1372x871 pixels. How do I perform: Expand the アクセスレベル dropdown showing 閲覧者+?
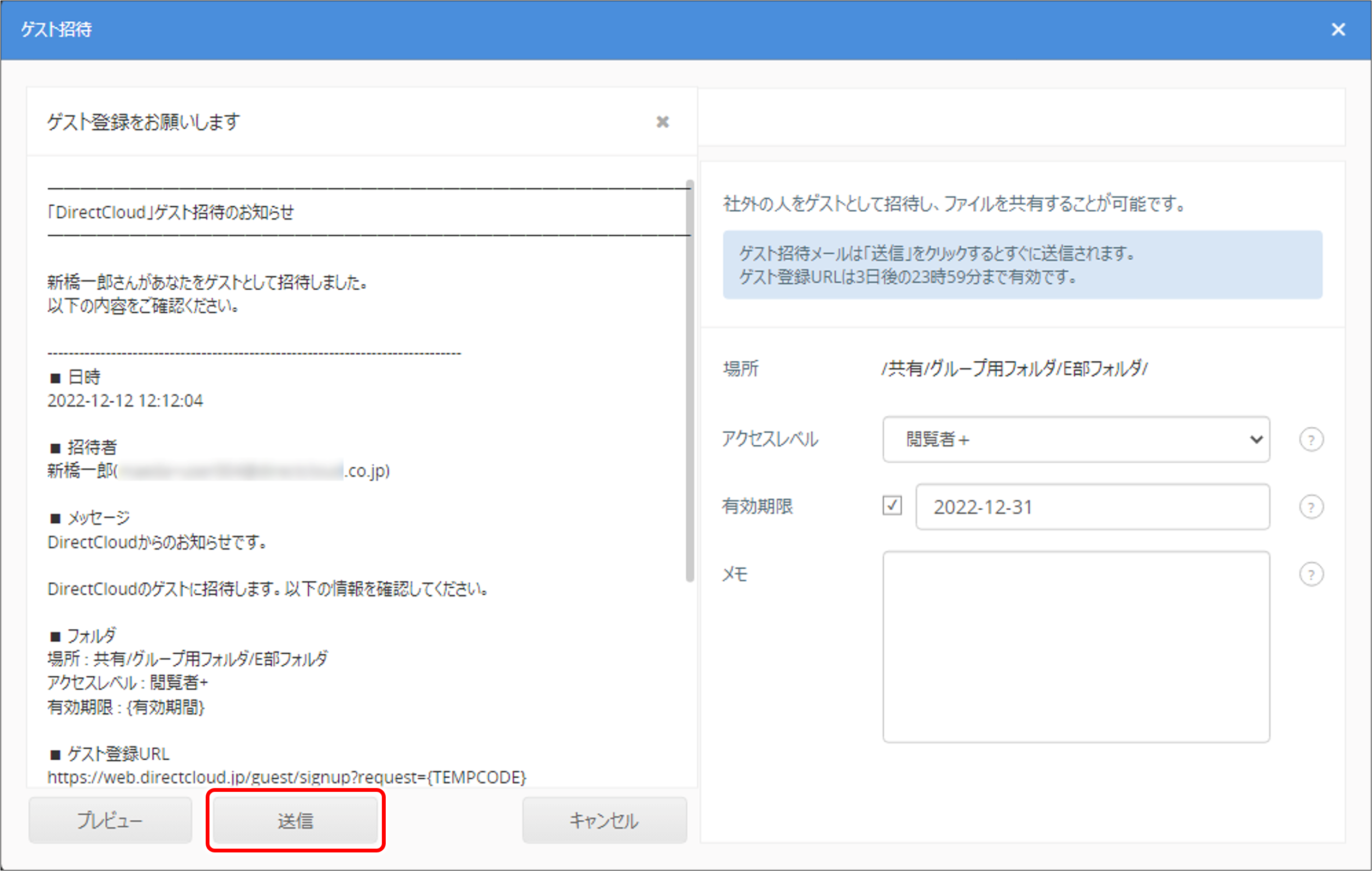coord(1076,439)
